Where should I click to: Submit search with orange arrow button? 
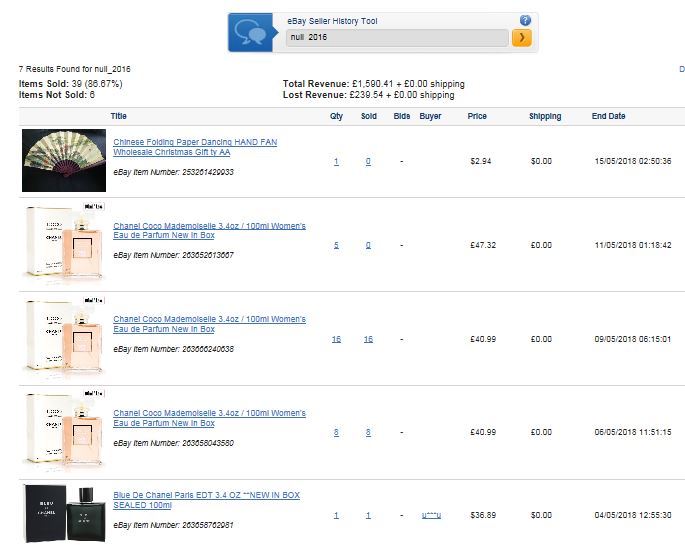(x=522, y=38)
